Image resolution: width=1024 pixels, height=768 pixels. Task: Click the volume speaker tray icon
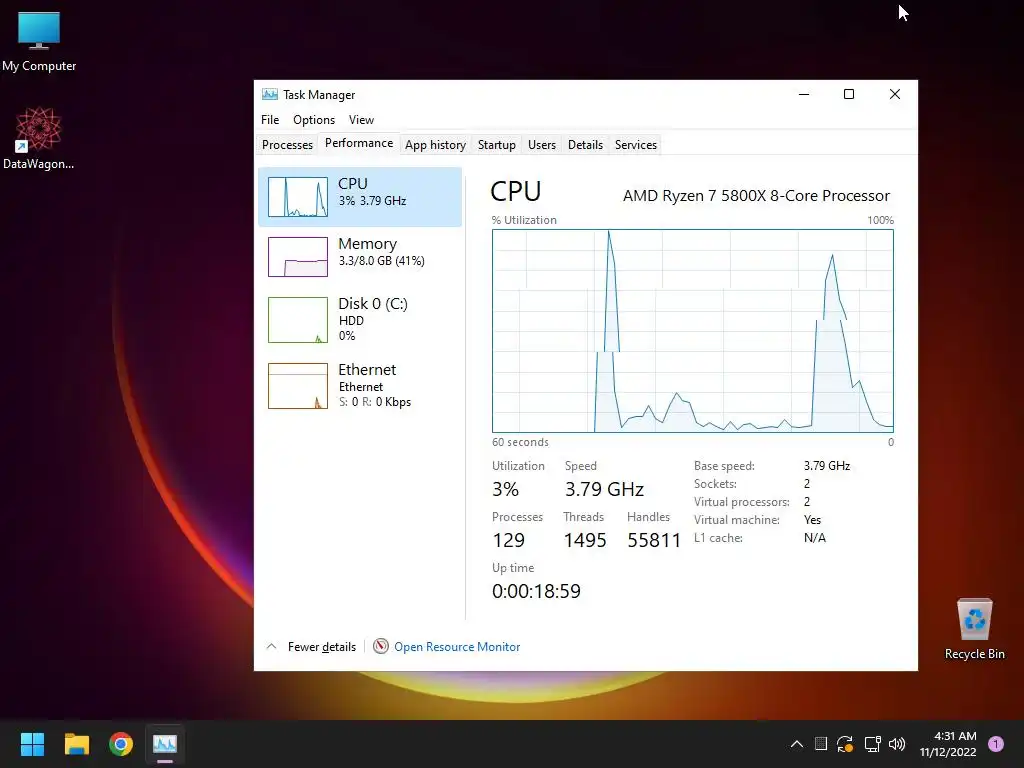click(897, 744)
